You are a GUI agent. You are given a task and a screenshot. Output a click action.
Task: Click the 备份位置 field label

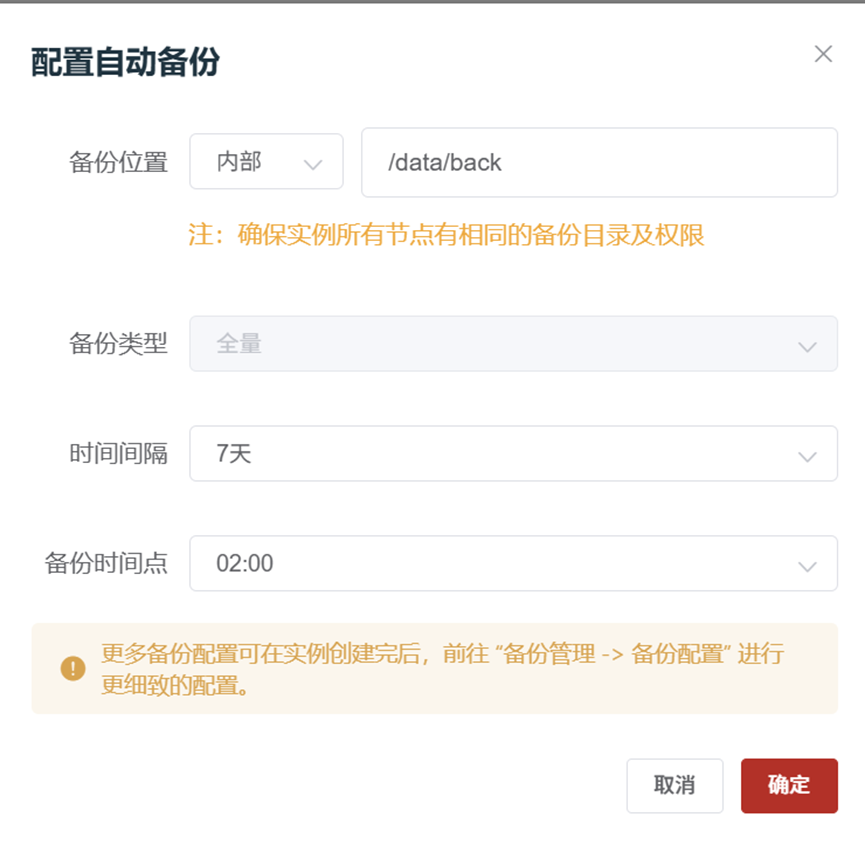click(119, 162)
